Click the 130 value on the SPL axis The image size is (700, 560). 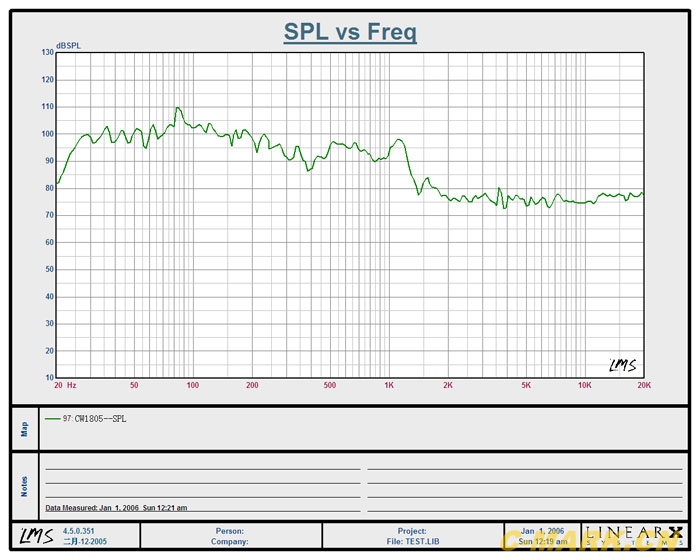click(x=47, y=52)
